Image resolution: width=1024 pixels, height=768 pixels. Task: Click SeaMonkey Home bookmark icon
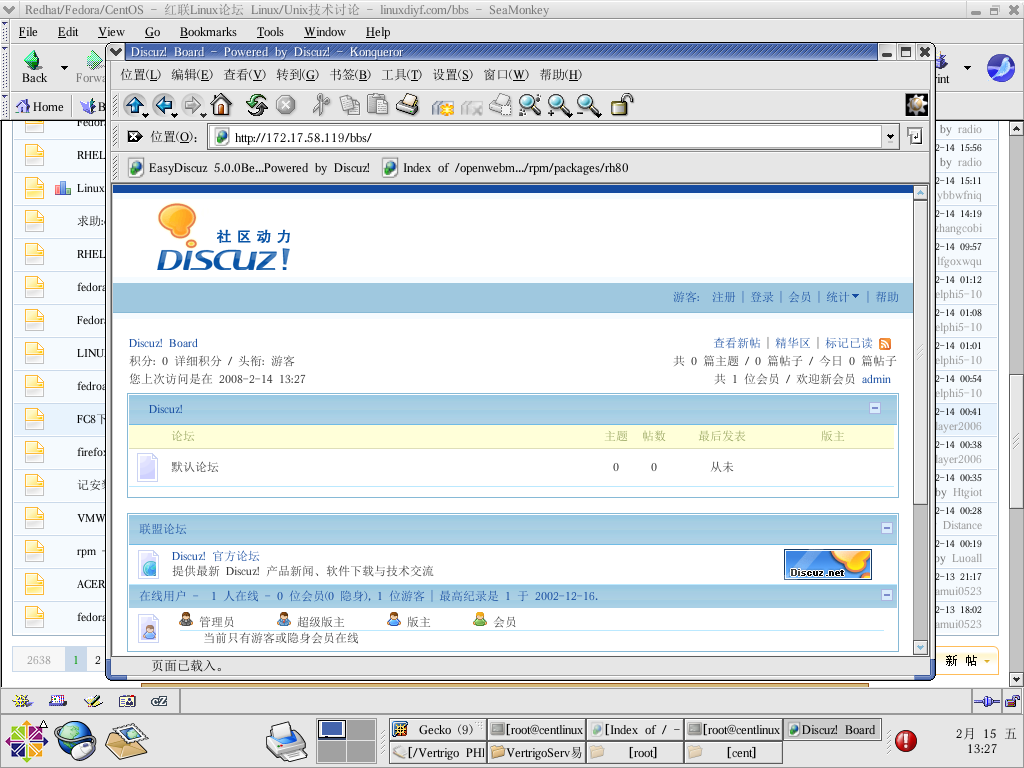click(40, 106)
